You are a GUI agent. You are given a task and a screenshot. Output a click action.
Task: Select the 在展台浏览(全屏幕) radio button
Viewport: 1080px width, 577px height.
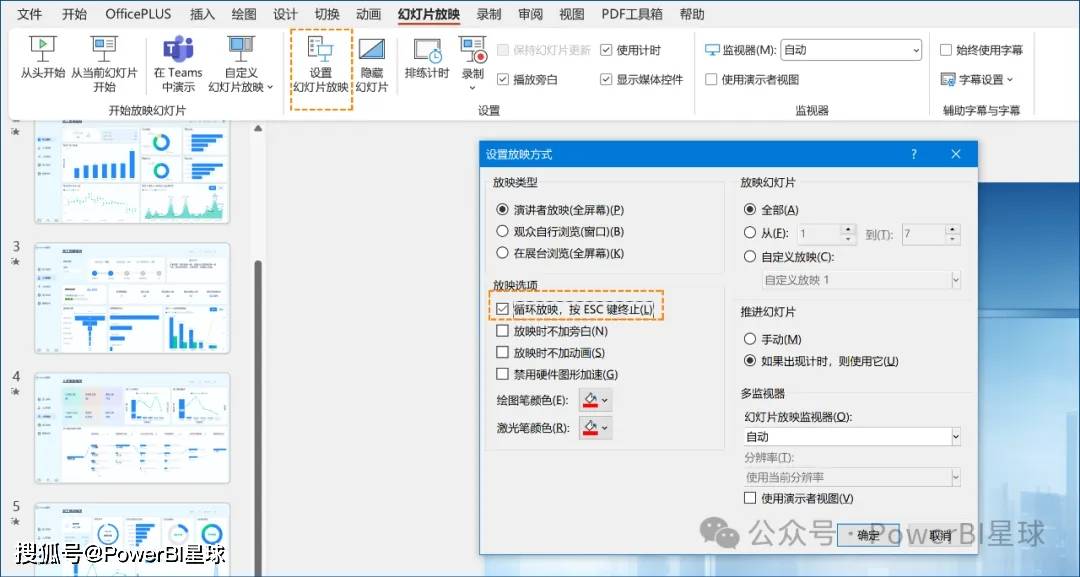tap(503, 252)
